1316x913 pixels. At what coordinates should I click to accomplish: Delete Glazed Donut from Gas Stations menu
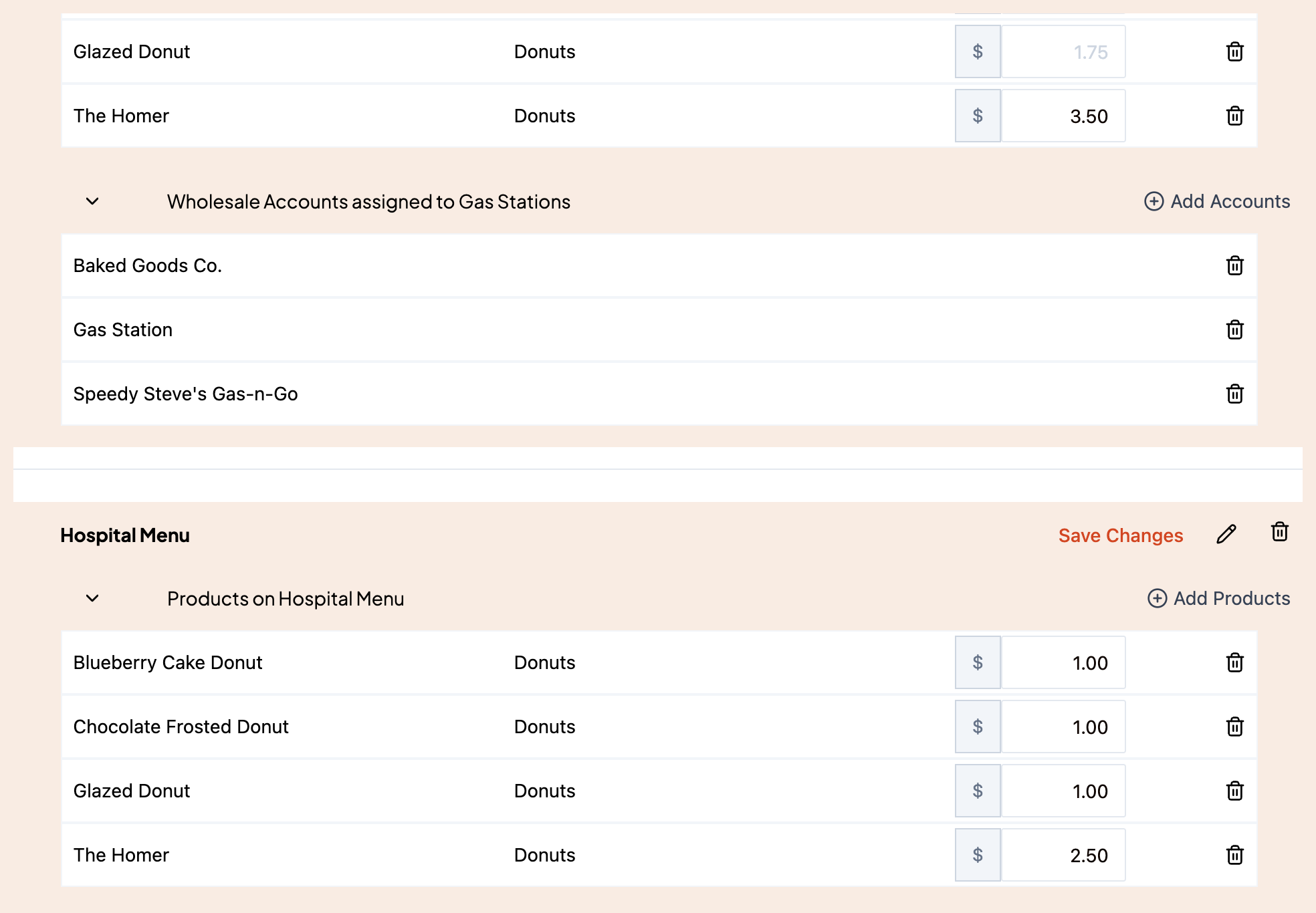pos(1234,51)
